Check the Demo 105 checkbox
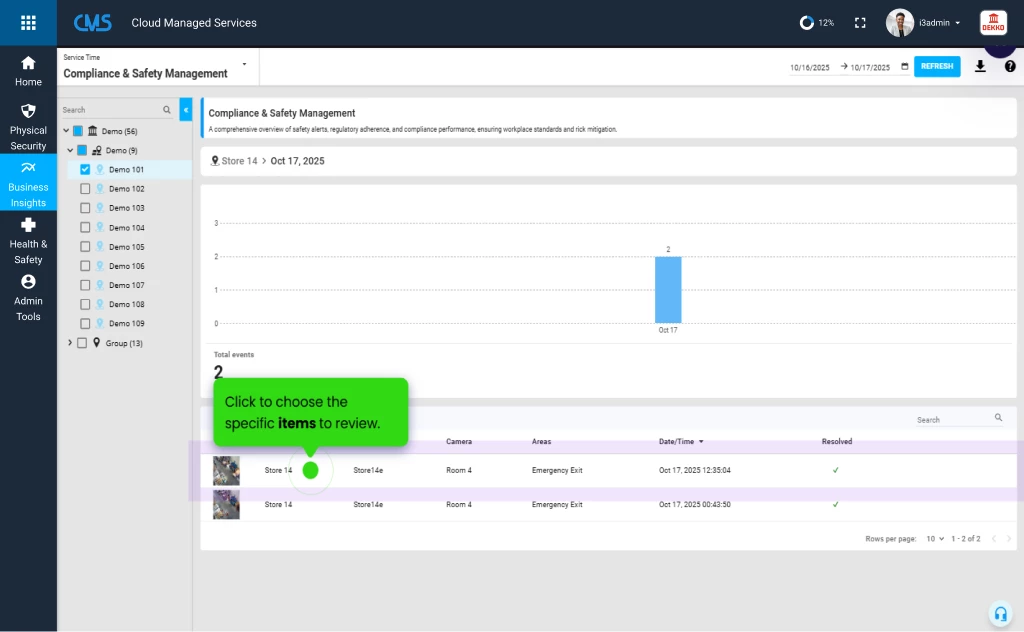This screenshot has width=1024, height=632. tap(83, 246)
